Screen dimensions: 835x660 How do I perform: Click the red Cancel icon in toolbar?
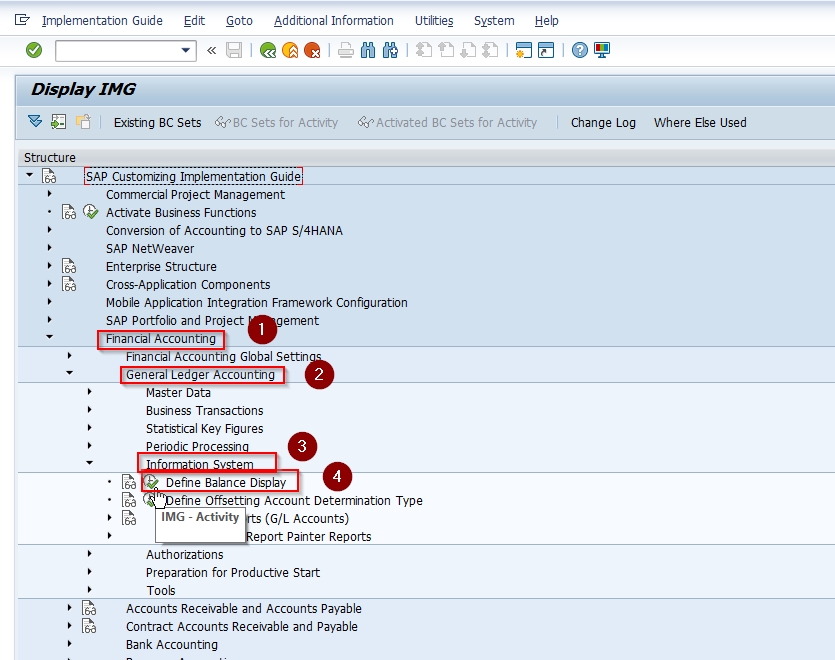[x=312, y=51]
